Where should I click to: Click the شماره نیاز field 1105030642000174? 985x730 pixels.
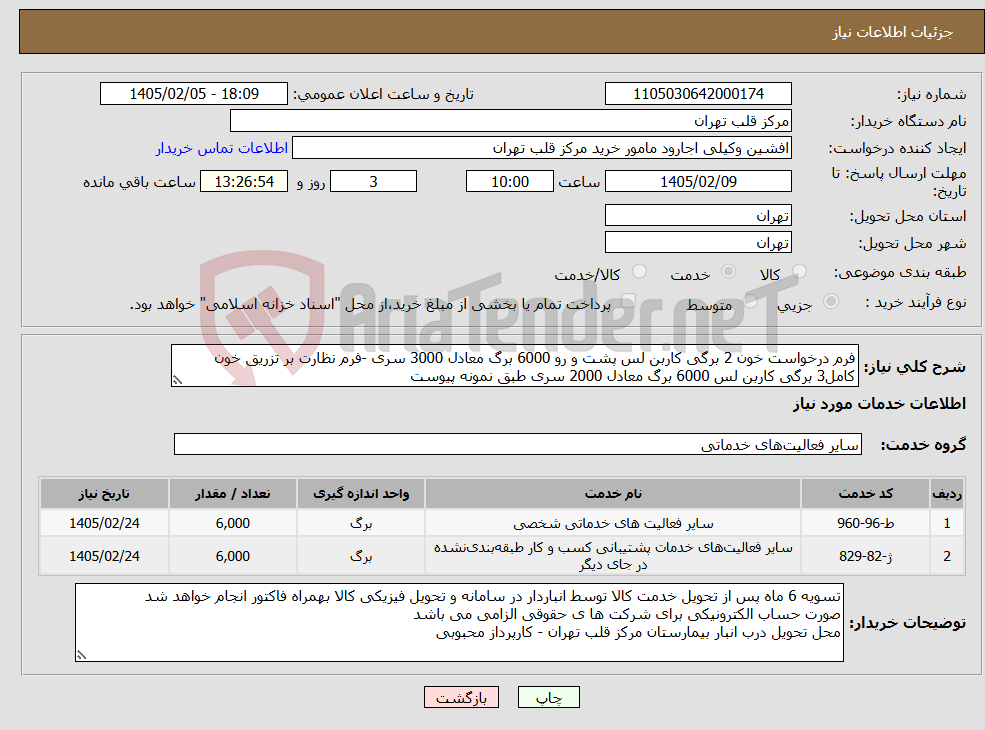click(x=698, y=94)
